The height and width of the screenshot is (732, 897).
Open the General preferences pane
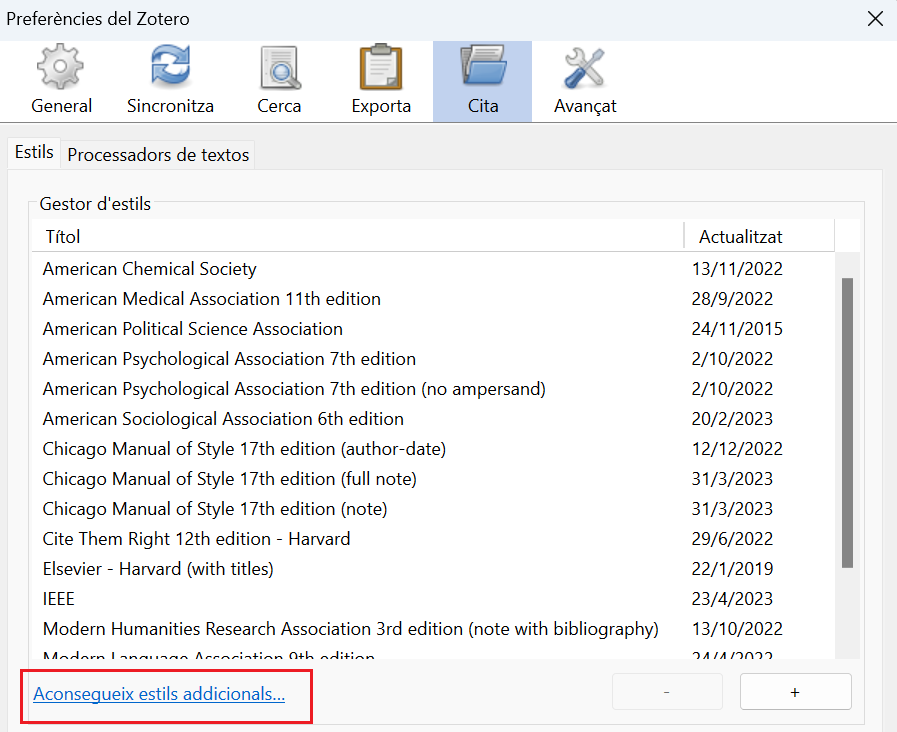click(x=61, y=81)
